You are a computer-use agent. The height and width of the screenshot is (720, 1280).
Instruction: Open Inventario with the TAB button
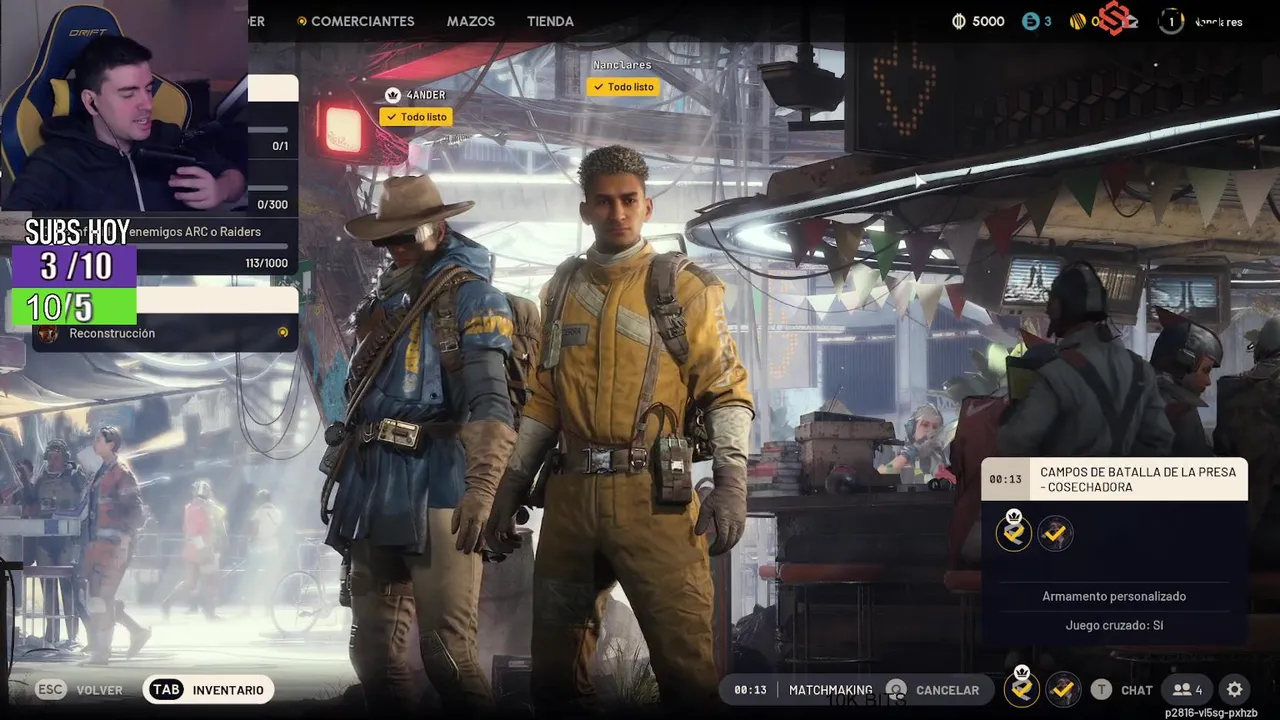209,690
